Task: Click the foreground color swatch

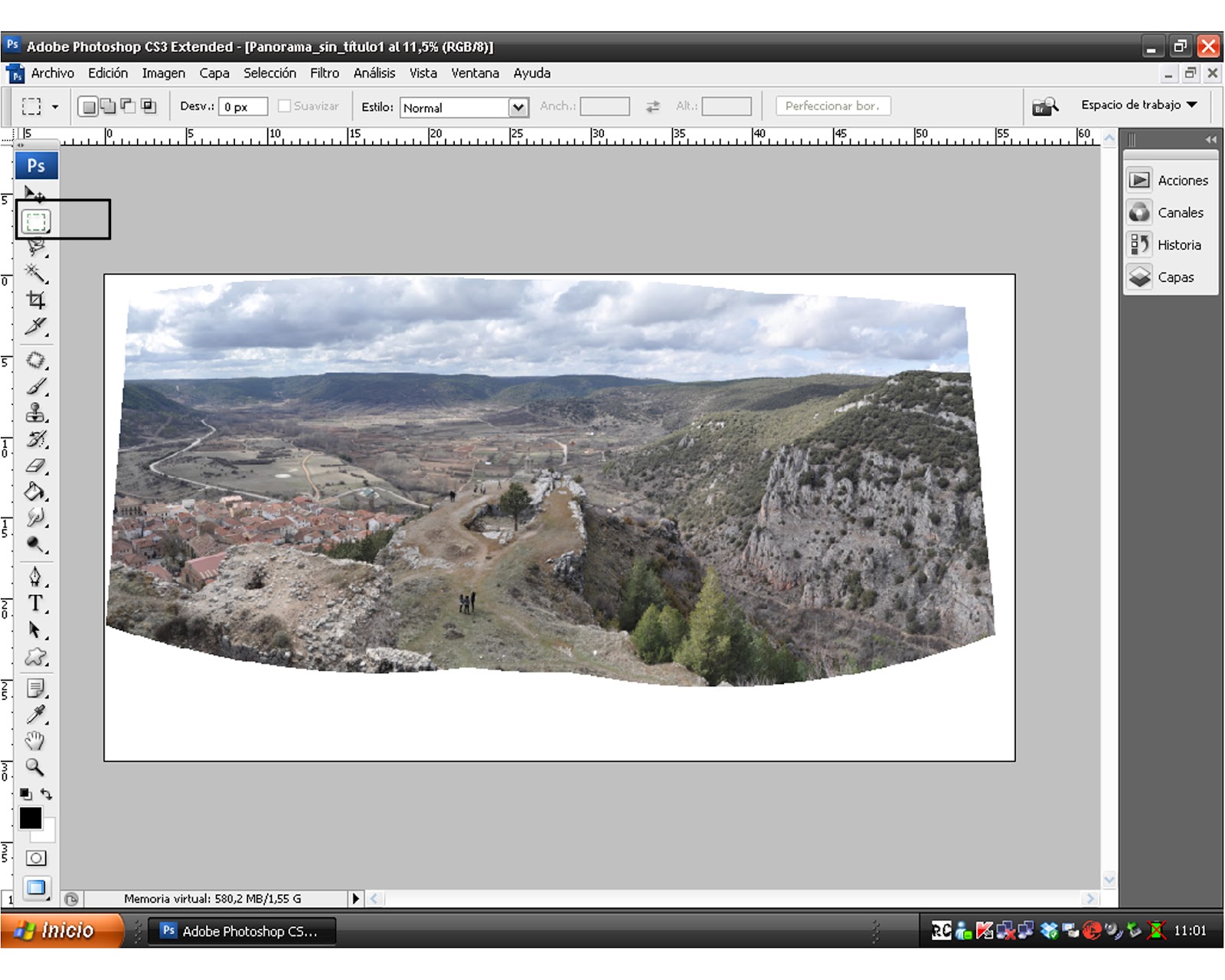Action: coord(32,819)
